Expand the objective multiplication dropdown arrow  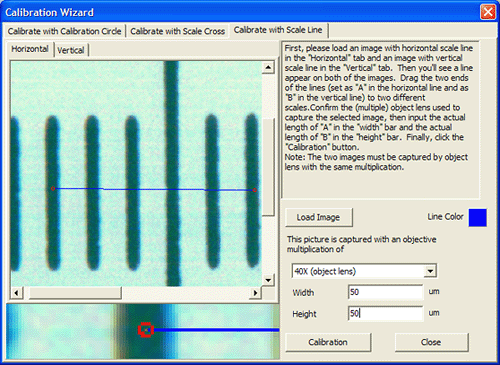(430, 271)
